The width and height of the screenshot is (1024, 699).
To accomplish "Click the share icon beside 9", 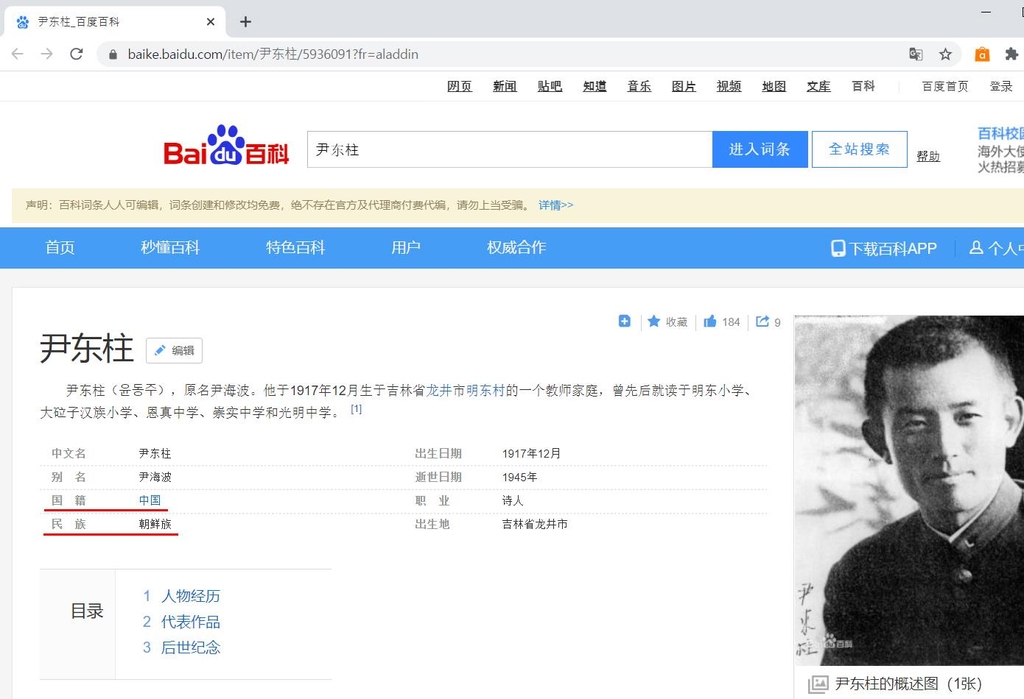I will 763,322.
